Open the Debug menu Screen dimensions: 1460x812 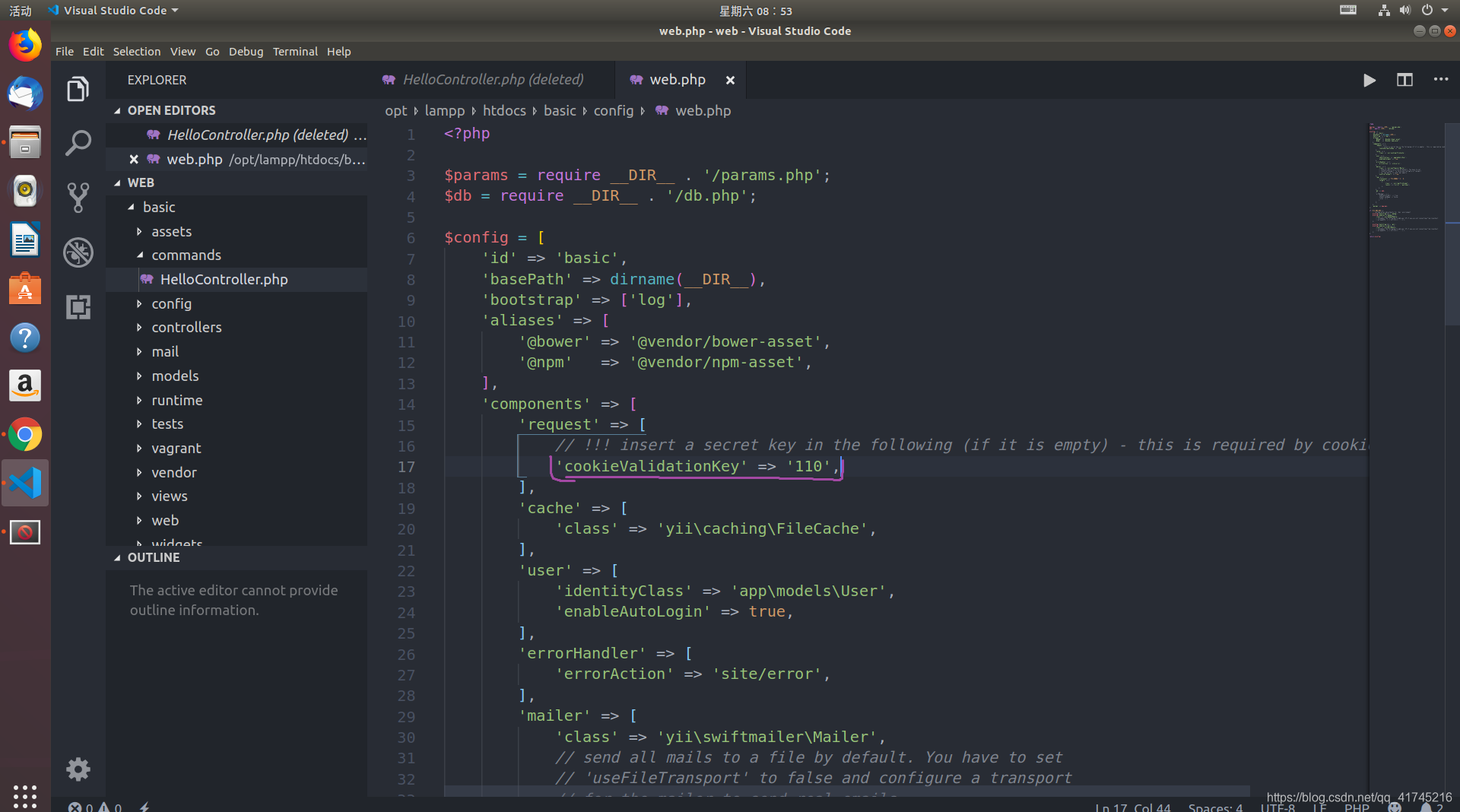246,52
